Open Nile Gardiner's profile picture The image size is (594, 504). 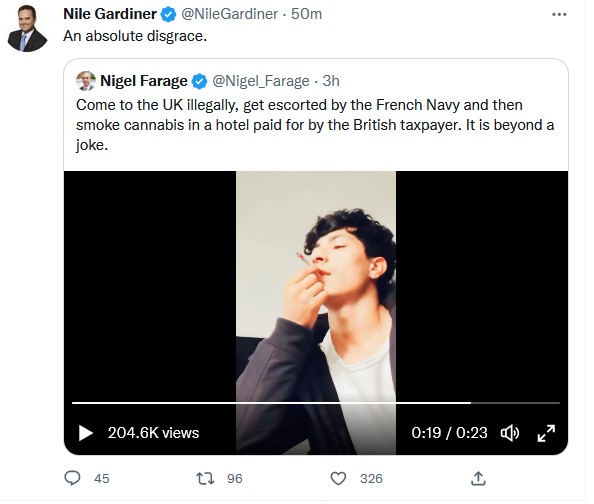point(27,28)
